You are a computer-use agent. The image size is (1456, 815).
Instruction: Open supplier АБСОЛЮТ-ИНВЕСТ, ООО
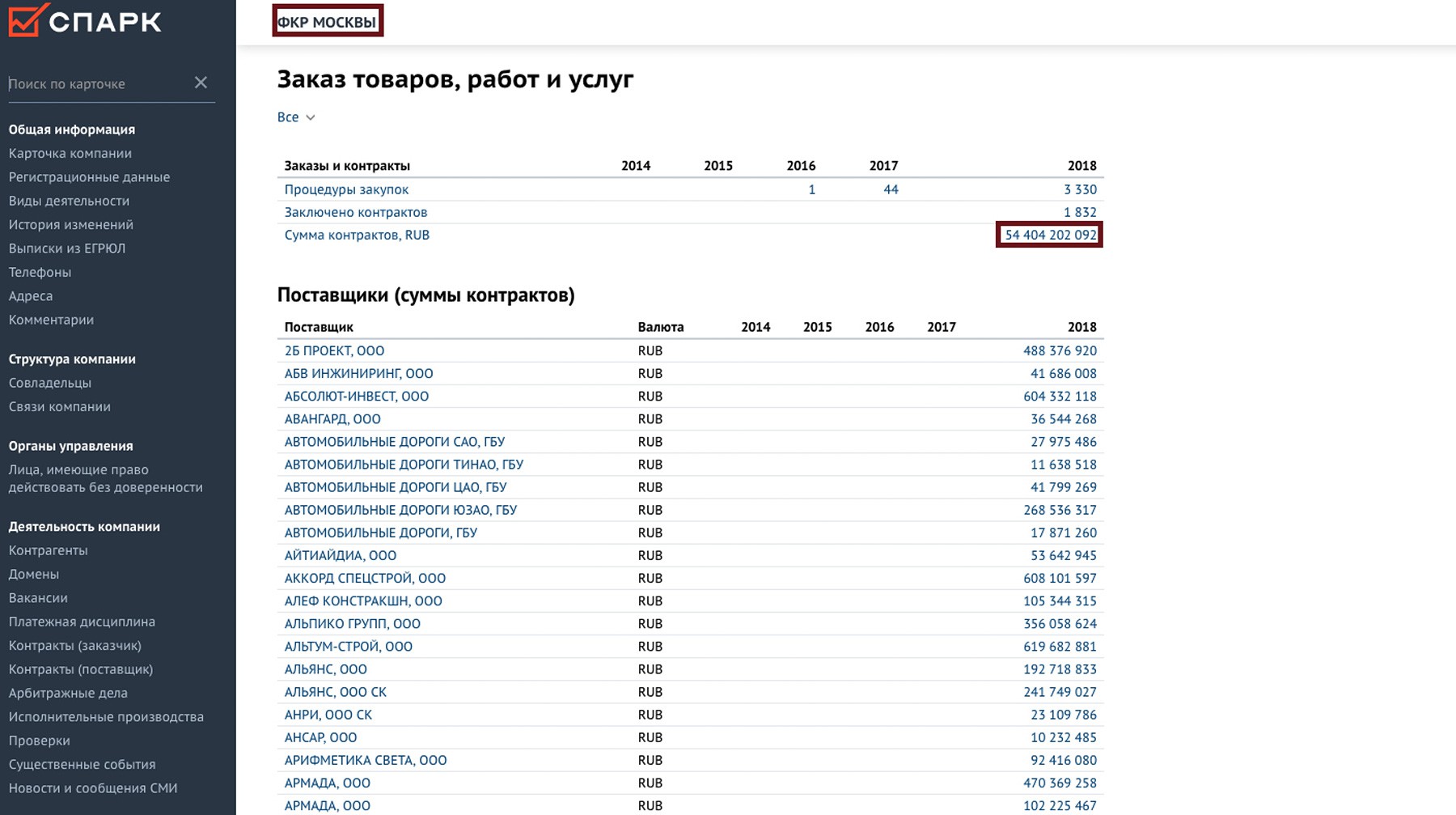point(357,396)
